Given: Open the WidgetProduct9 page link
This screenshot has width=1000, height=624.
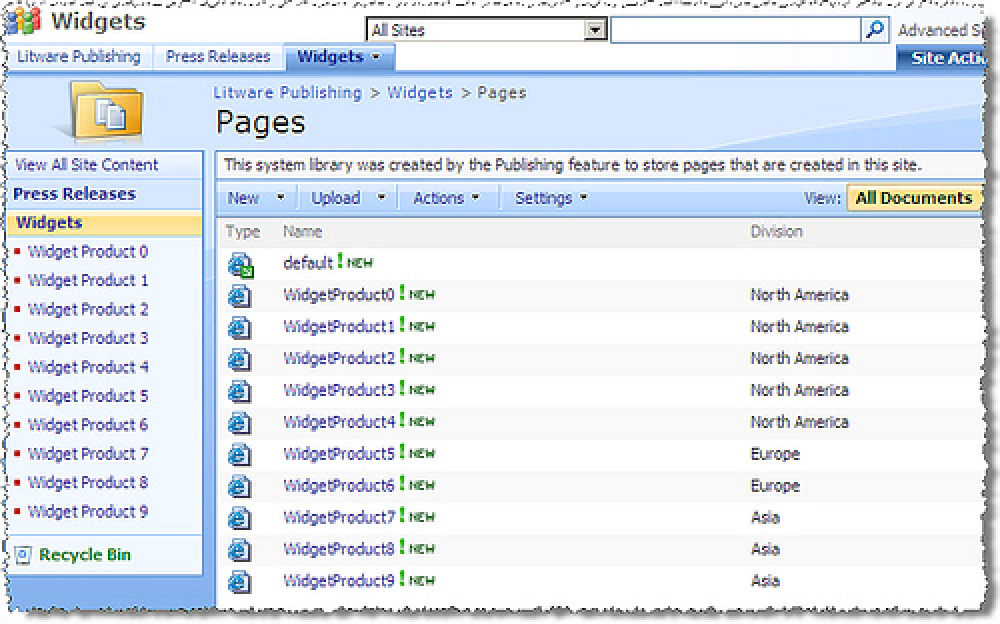Looking at the screenshot, I should pos(339,581).
